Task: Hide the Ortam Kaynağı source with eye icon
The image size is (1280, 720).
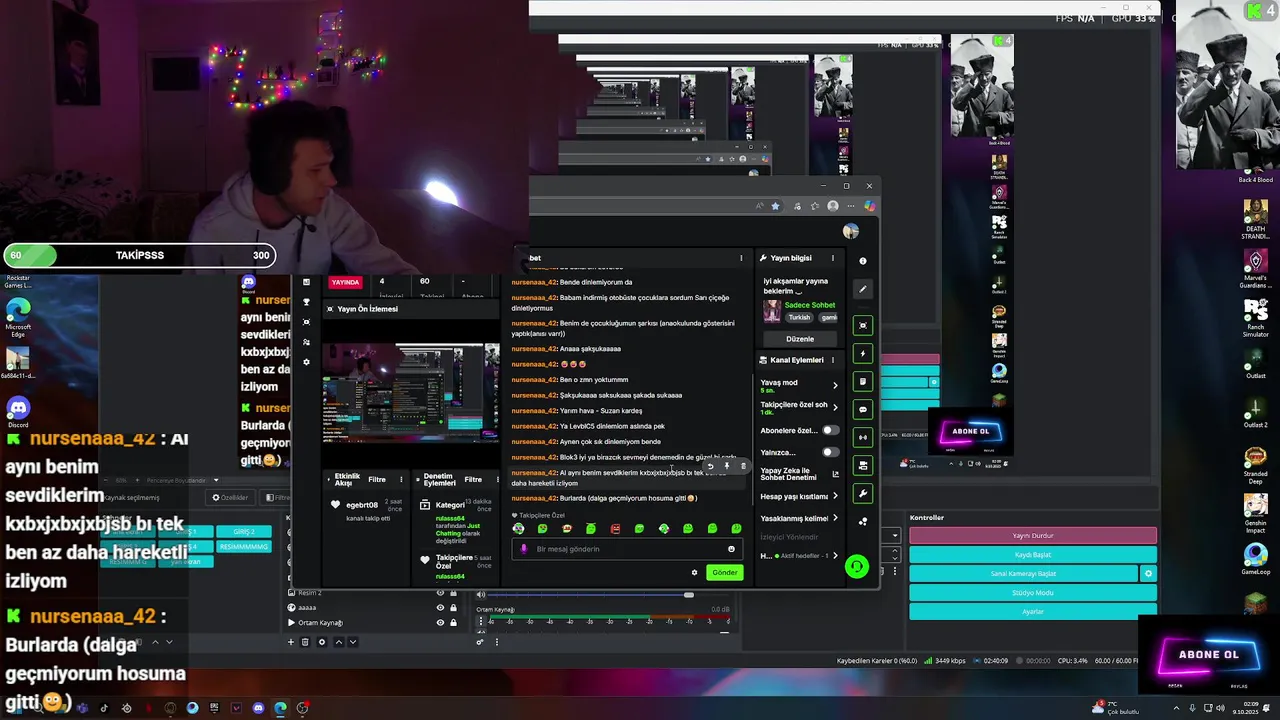Action: 440,622
